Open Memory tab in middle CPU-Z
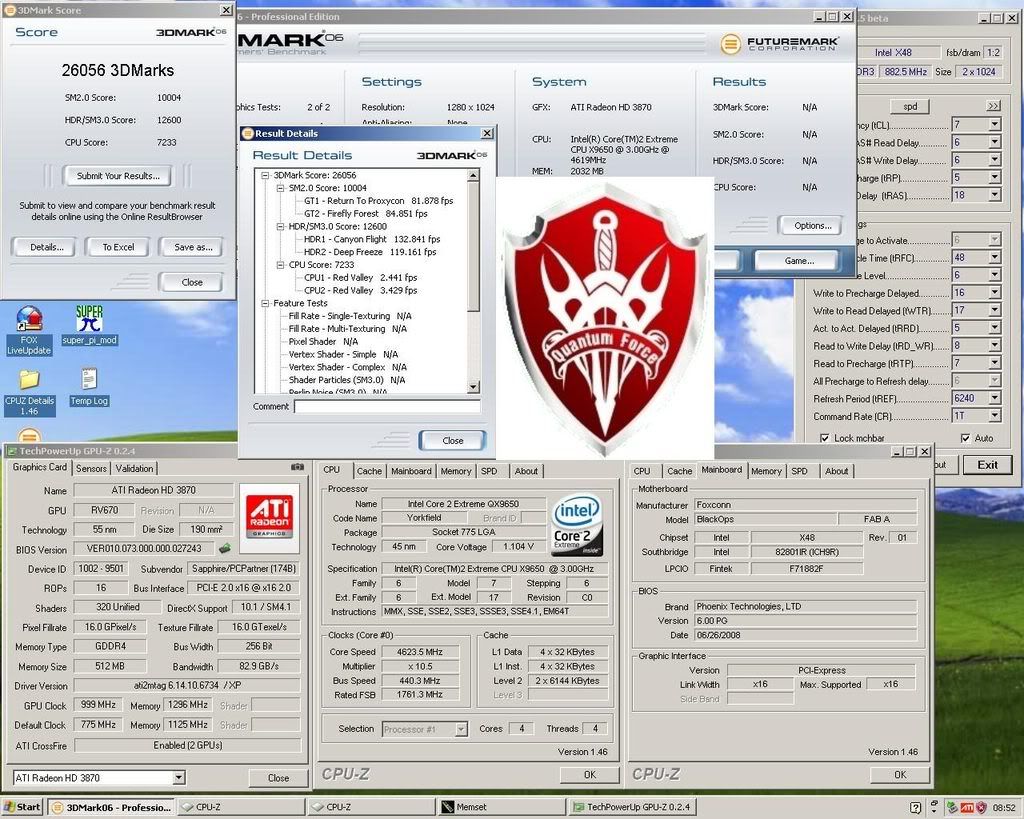1024x819 pixels. tap(455, 471)
